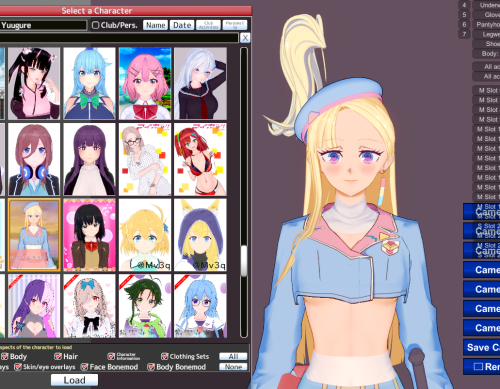This screenshot has width=500, height=389.
Task: Uncheck the Hair load option
Action: 58,357
